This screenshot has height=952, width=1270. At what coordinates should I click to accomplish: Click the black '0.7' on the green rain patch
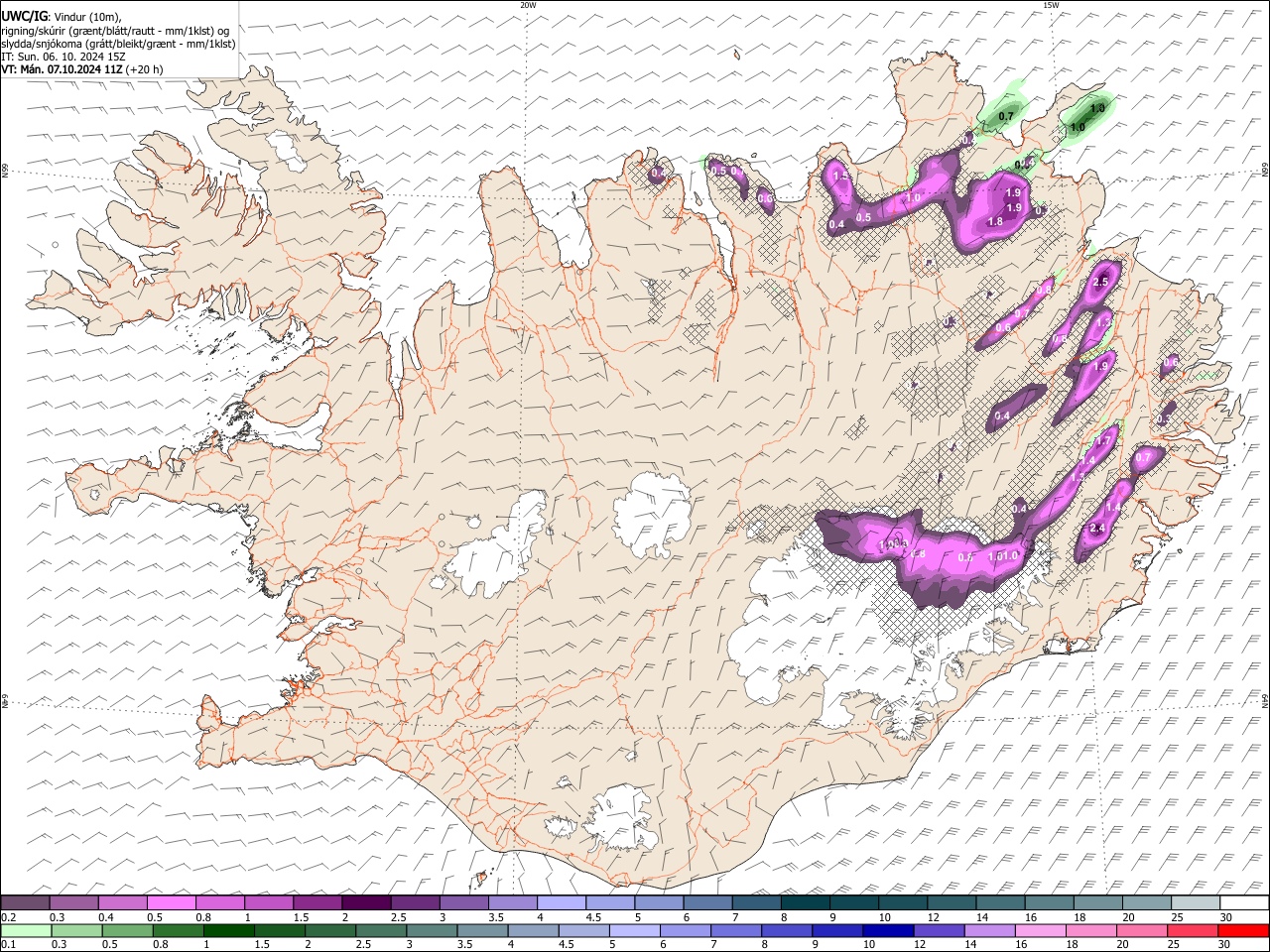pos(1006,117)
